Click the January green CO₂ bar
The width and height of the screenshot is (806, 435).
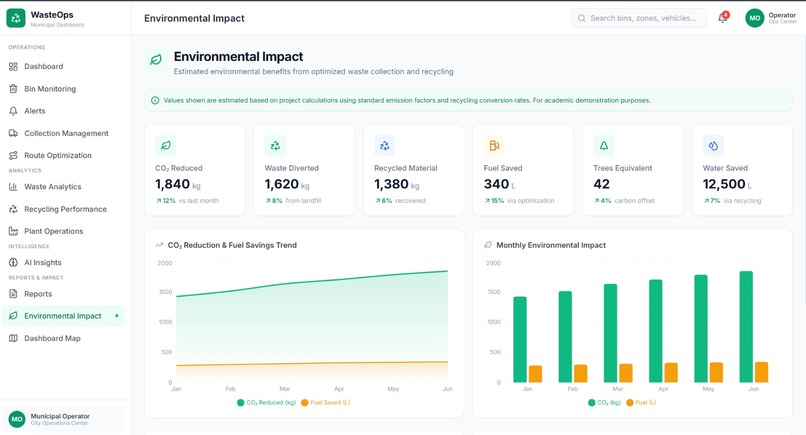click(520, 339)
